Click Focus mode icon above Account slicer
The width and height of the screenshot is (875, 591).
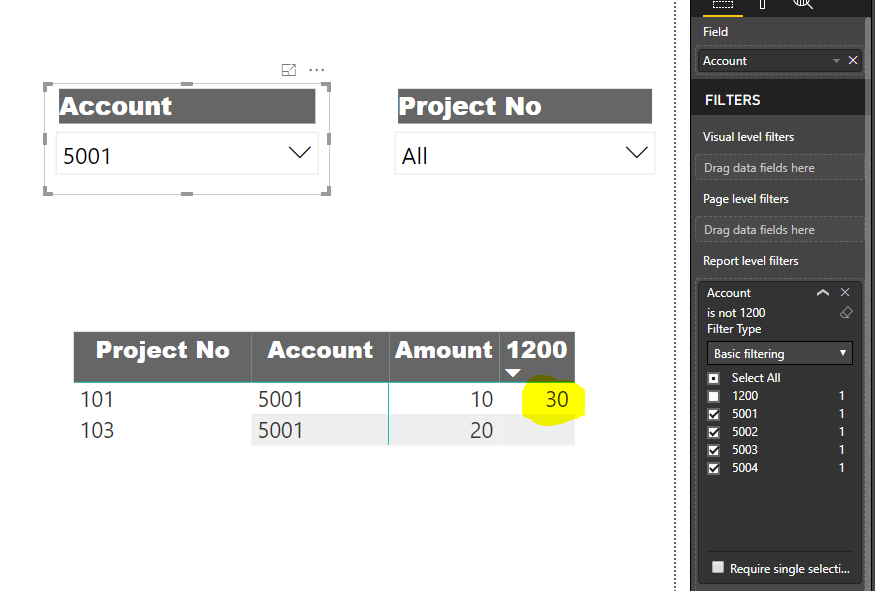point(289,70)
